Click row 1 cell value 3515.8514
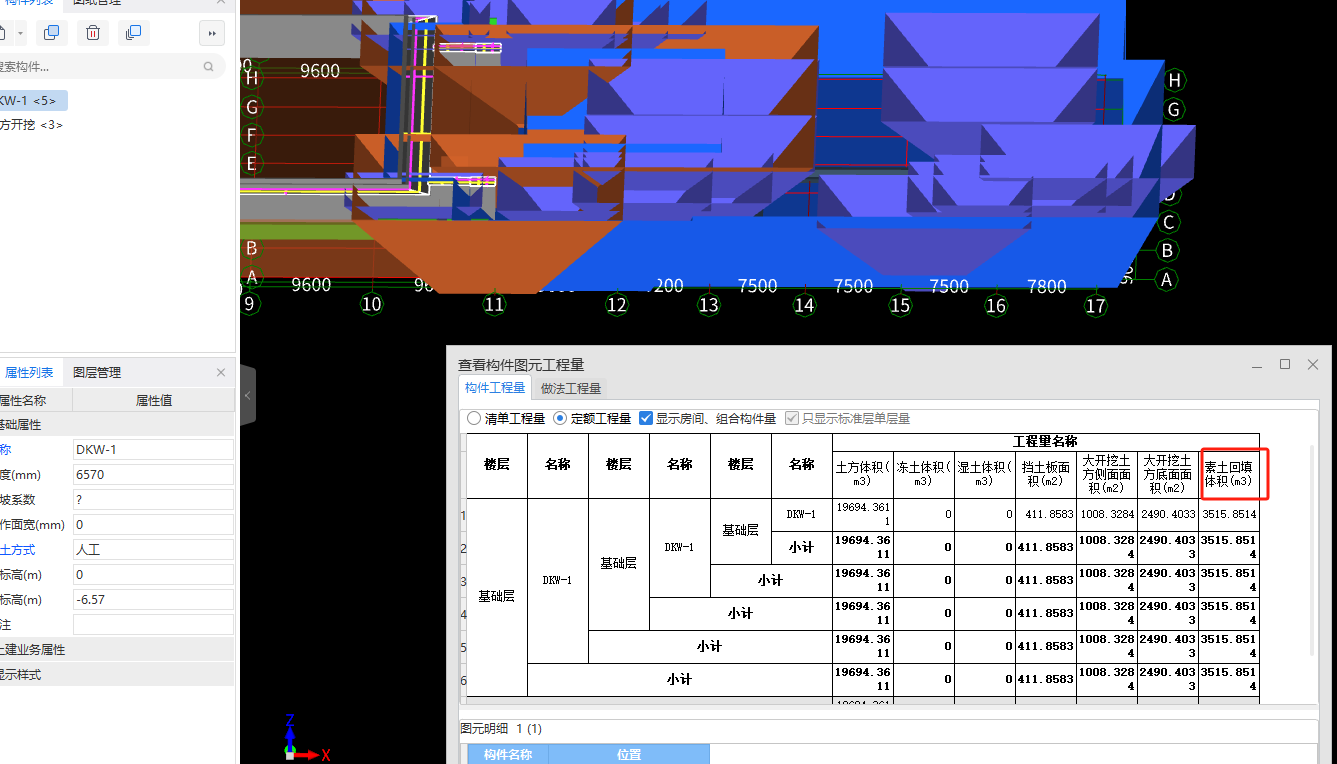The width and height of the screenshot is (1337, 764). (x=1229, y=515)
